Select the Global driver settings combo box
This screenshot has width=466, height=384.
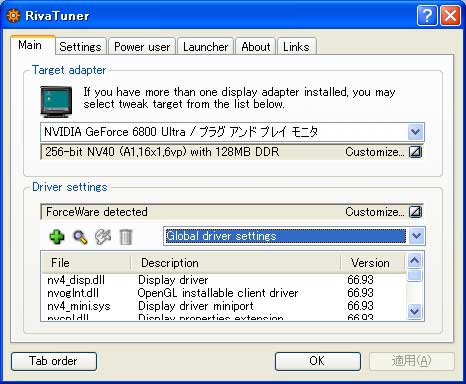294,236
